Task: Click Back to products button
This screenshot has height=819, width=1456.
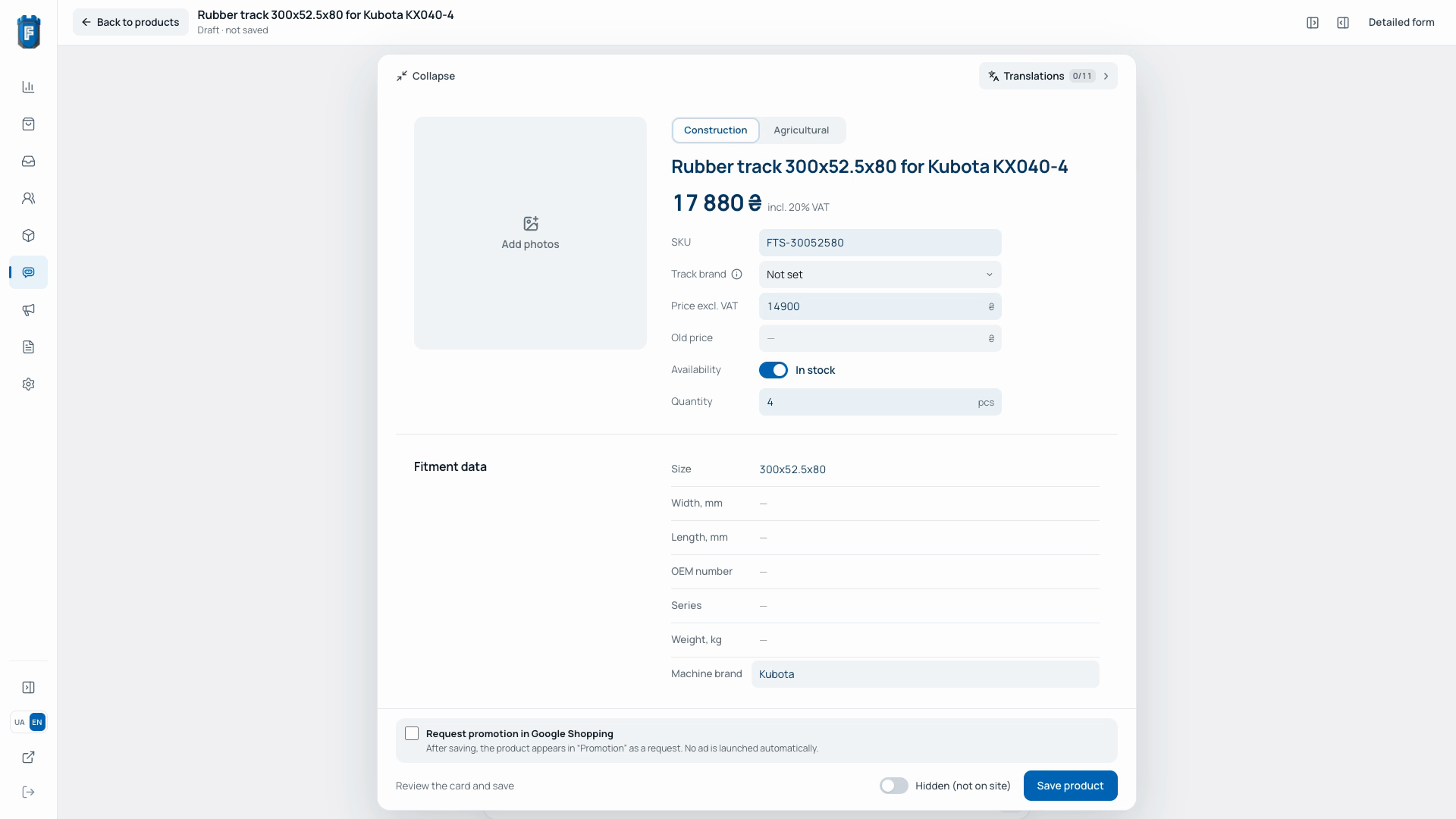Action: point(130,22)
